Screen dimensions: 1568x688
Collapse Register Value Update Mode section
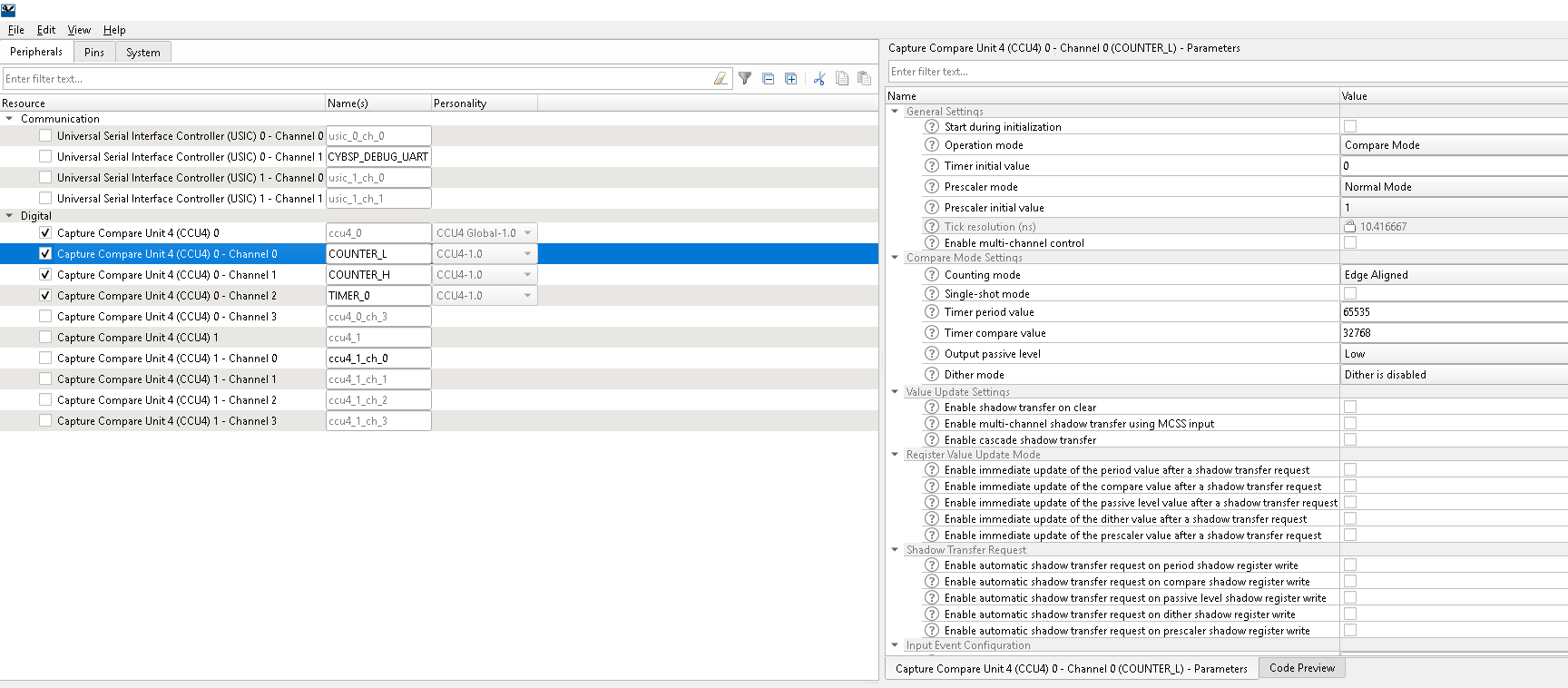click(x=895, y=455)
